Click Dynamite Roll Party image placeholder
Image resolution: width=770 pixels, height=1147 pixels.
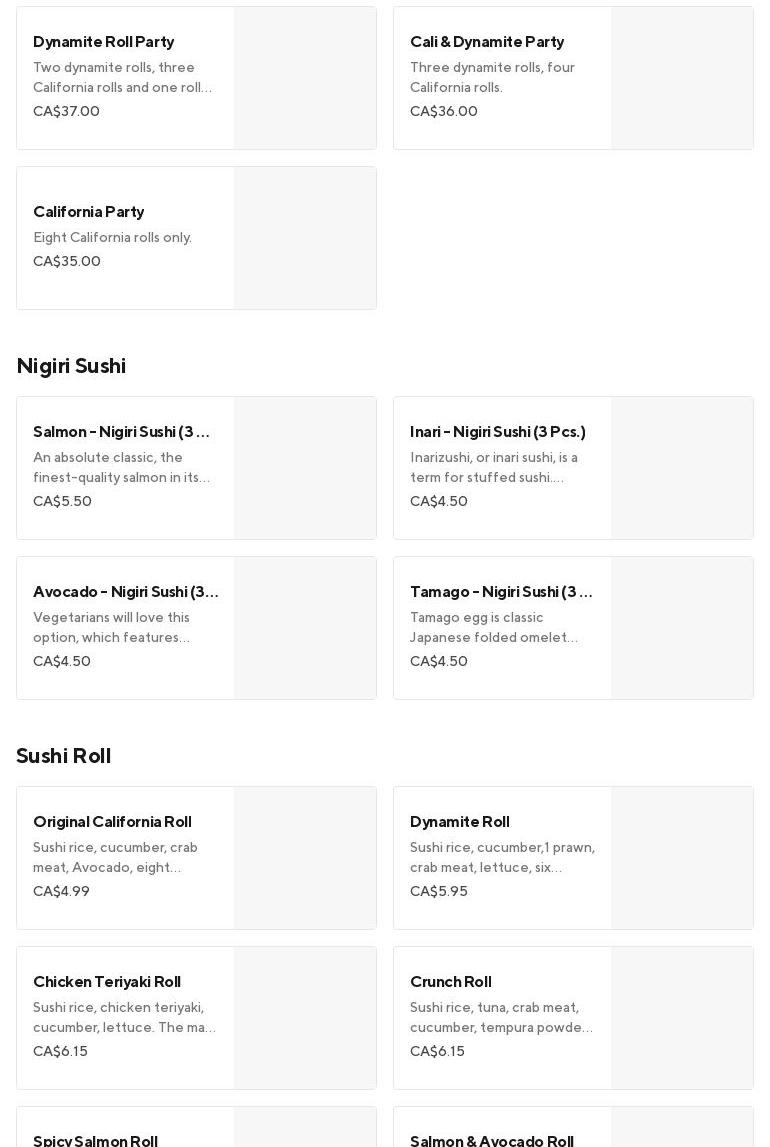point(305,78)
